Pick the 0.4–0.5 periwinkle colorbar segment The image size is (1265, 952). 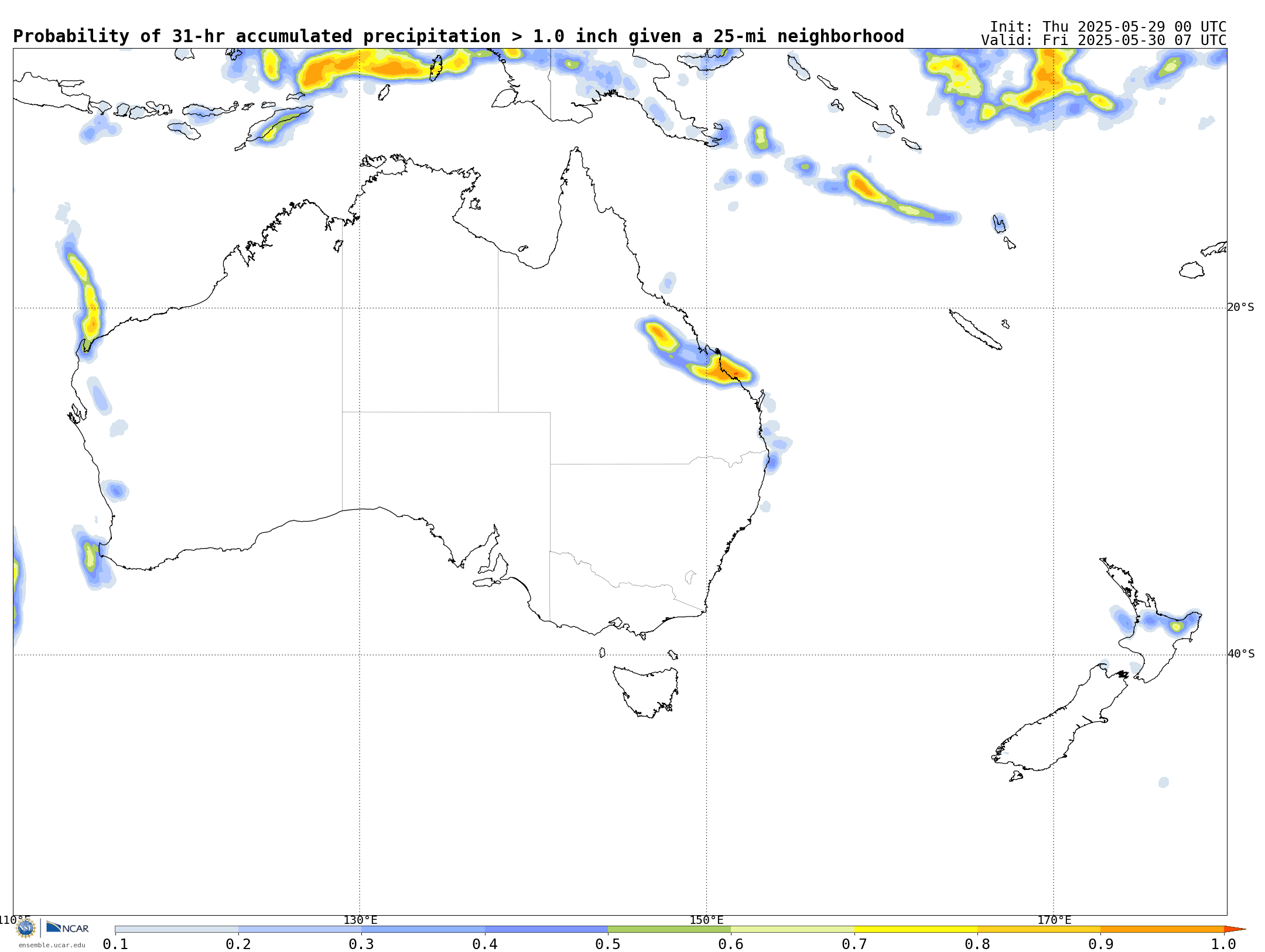(x=546, y=929)
